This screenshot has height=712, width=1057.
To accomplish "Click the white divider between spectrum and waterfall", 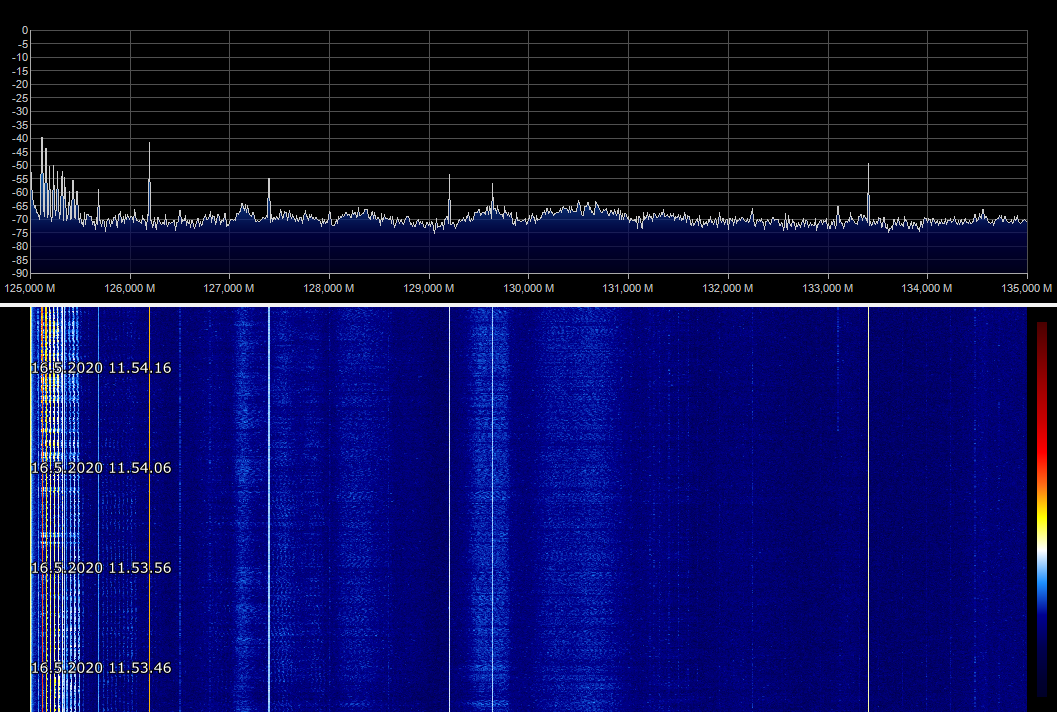I will [528, 304].
